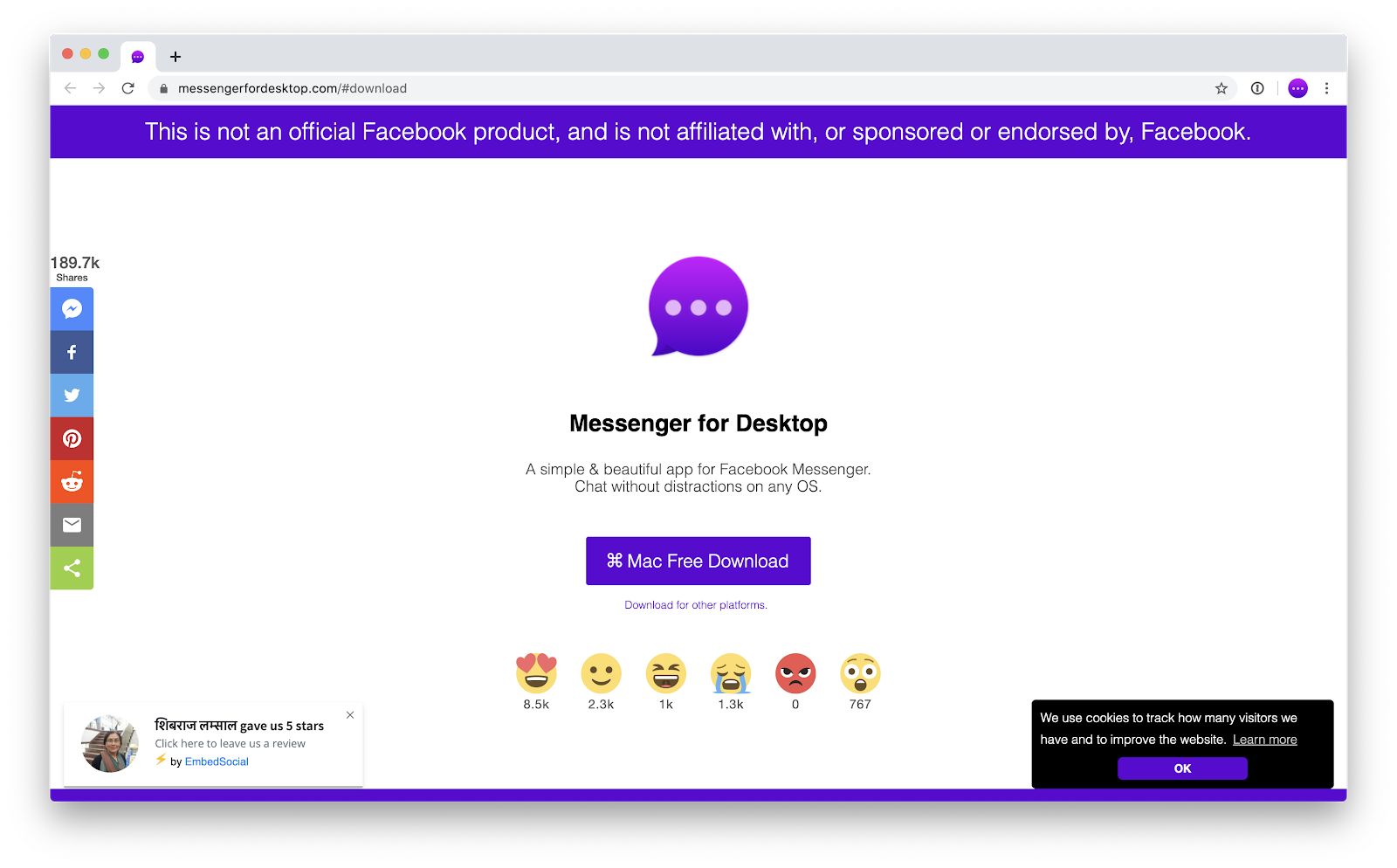Open Chrome three-dot menu
1397x868 pixels.
1326,88
